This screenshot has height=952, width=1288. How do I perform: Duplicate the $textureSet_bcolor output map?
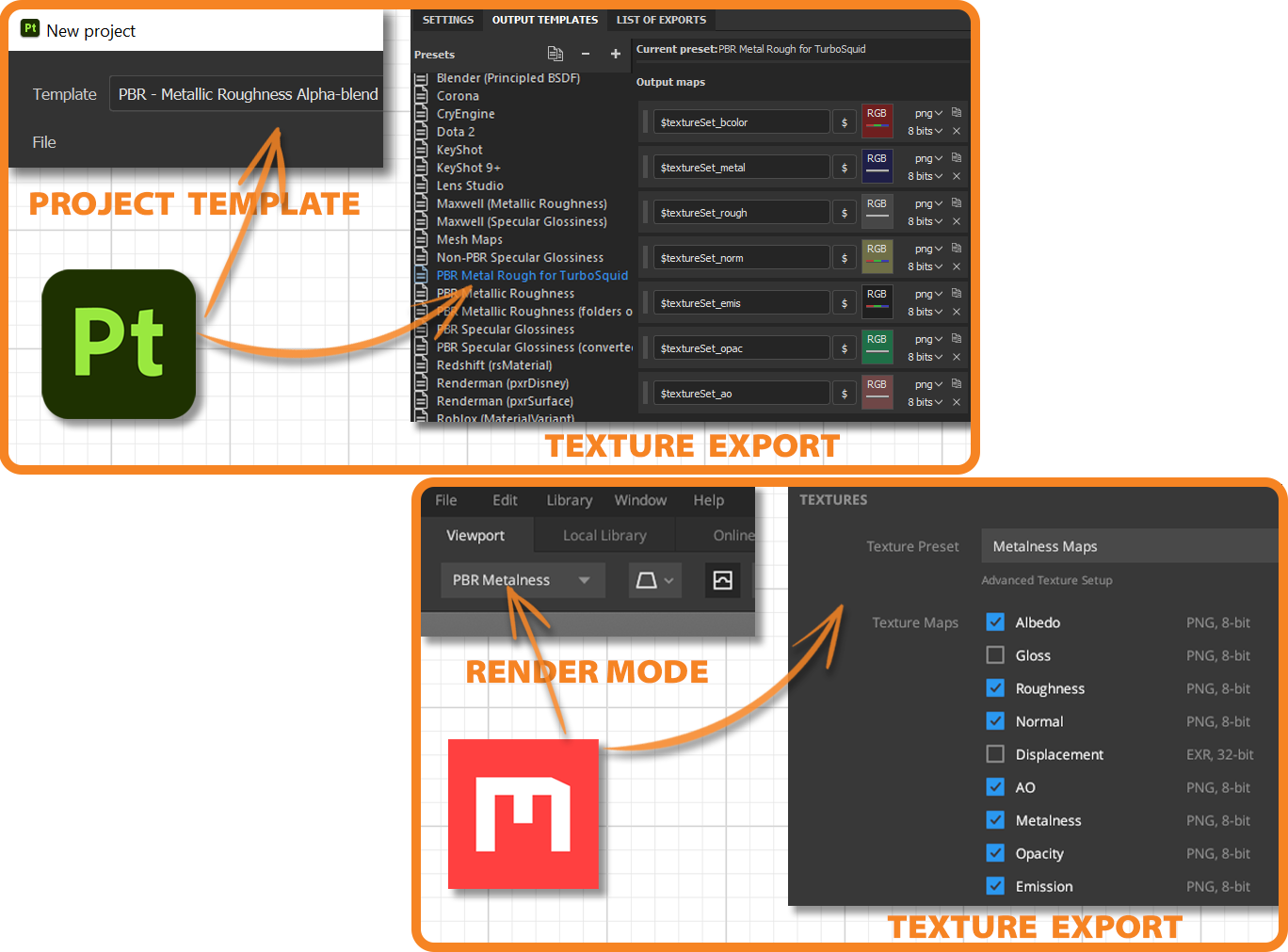(957, 112)
